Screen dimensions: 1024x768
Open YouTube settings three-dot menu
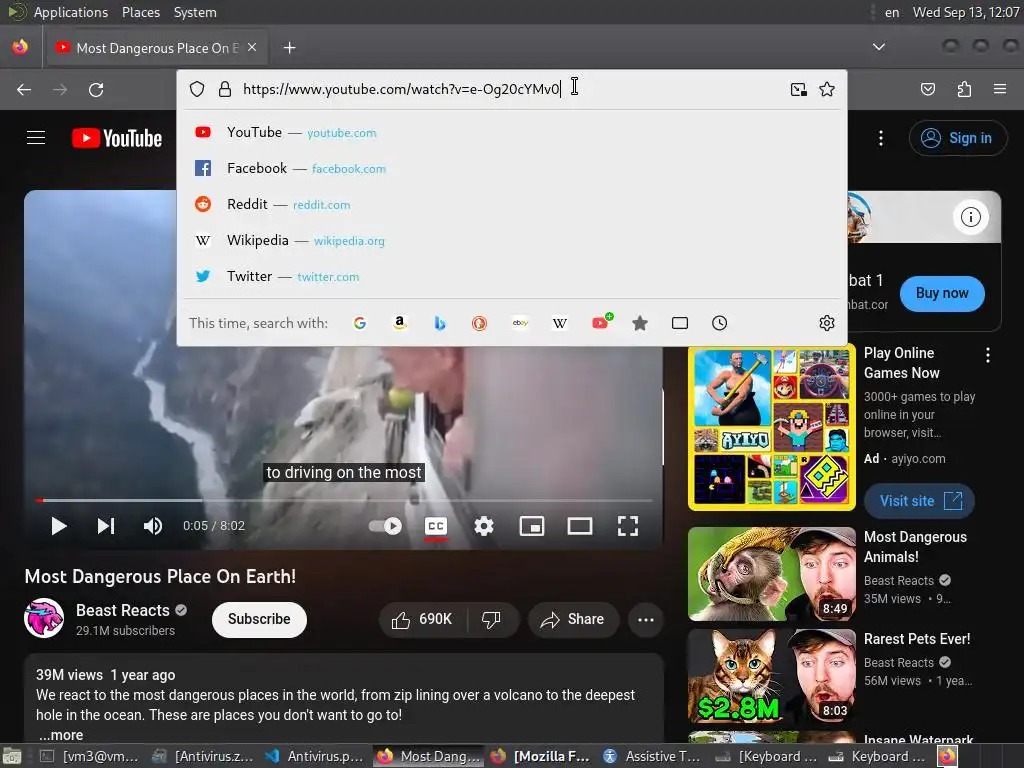pyautogui.click(x=881, y=138)
